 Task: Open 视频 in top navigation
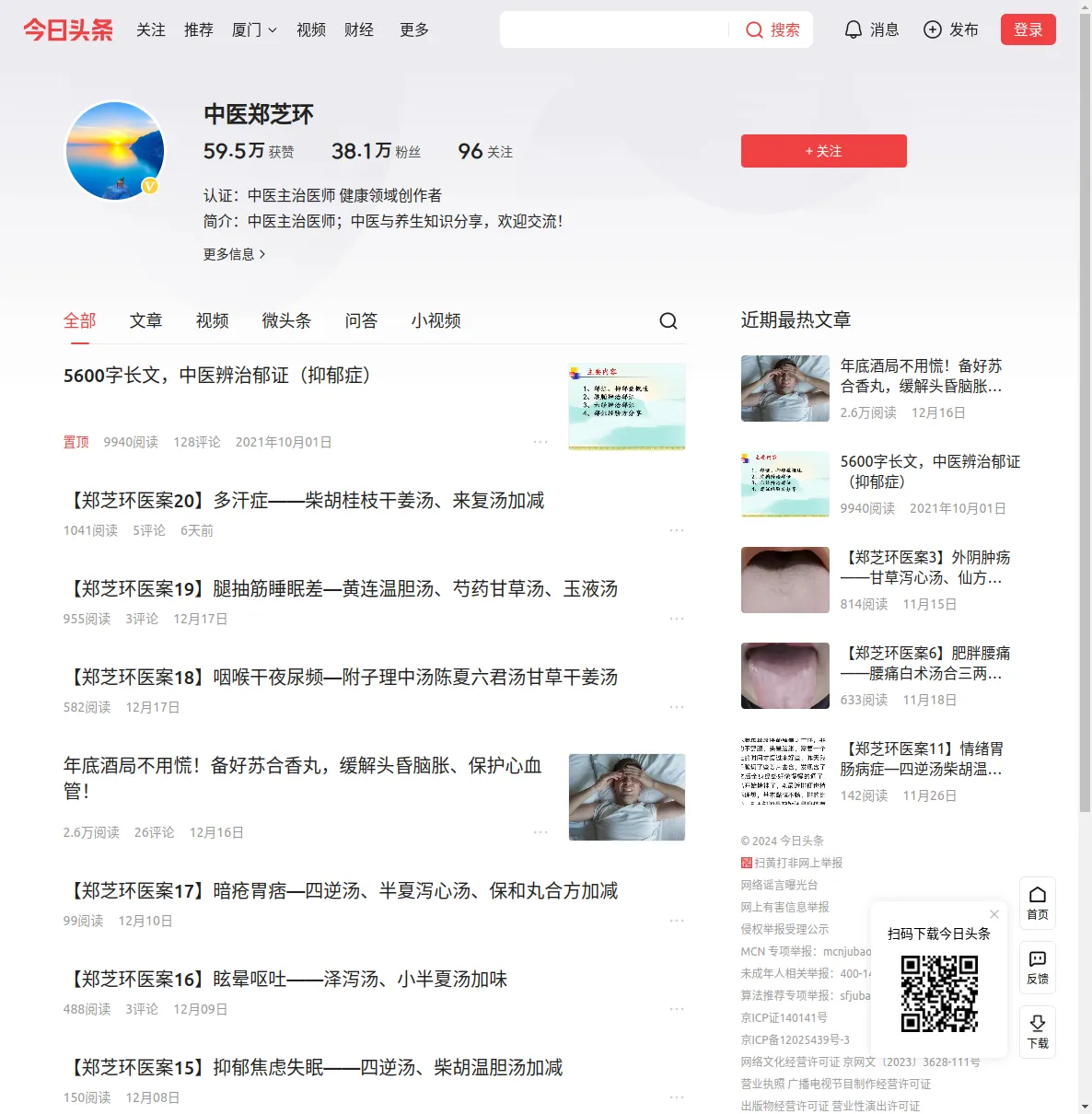coord(311,30)
